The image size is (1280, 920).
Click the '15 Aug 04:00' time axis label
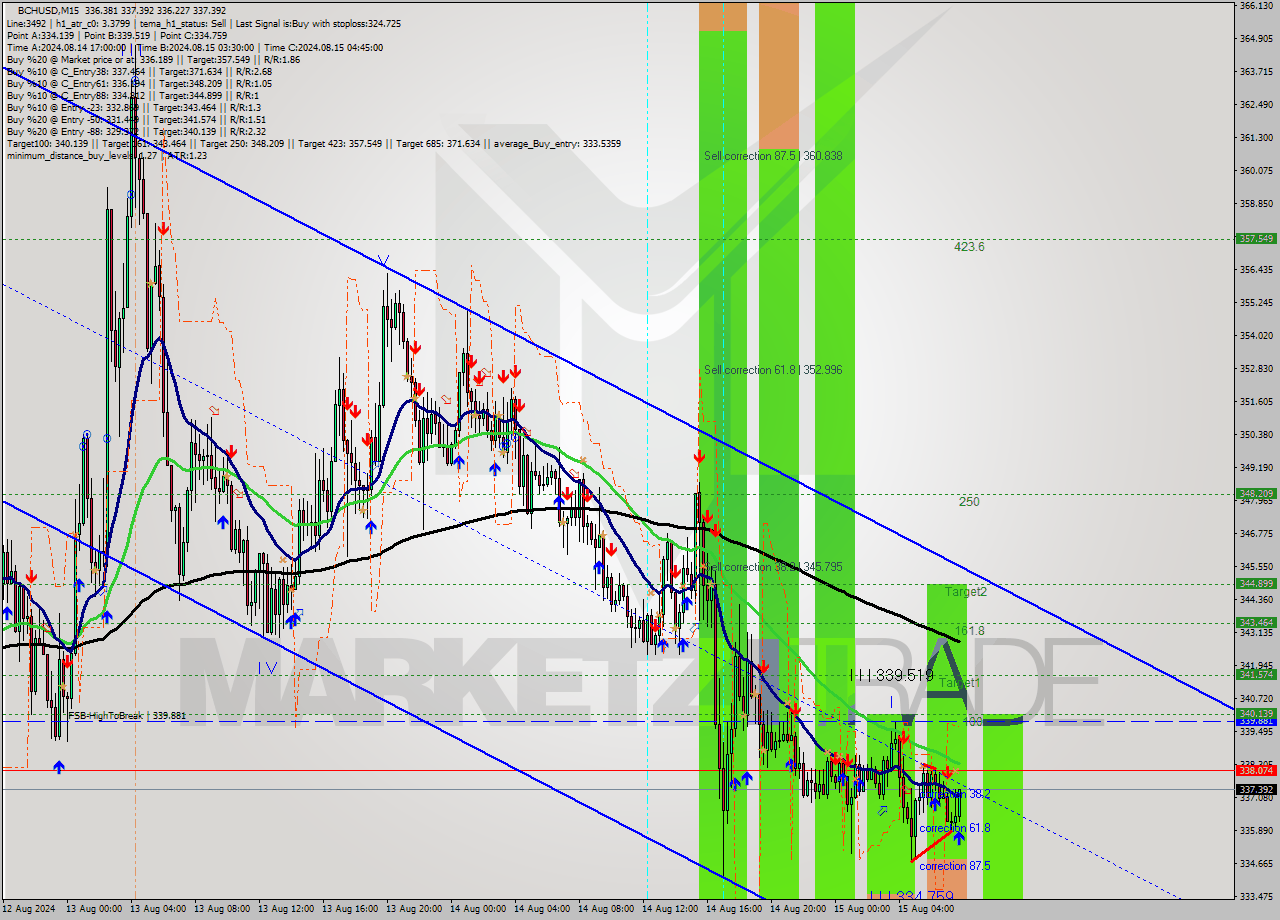click(927, 909)
